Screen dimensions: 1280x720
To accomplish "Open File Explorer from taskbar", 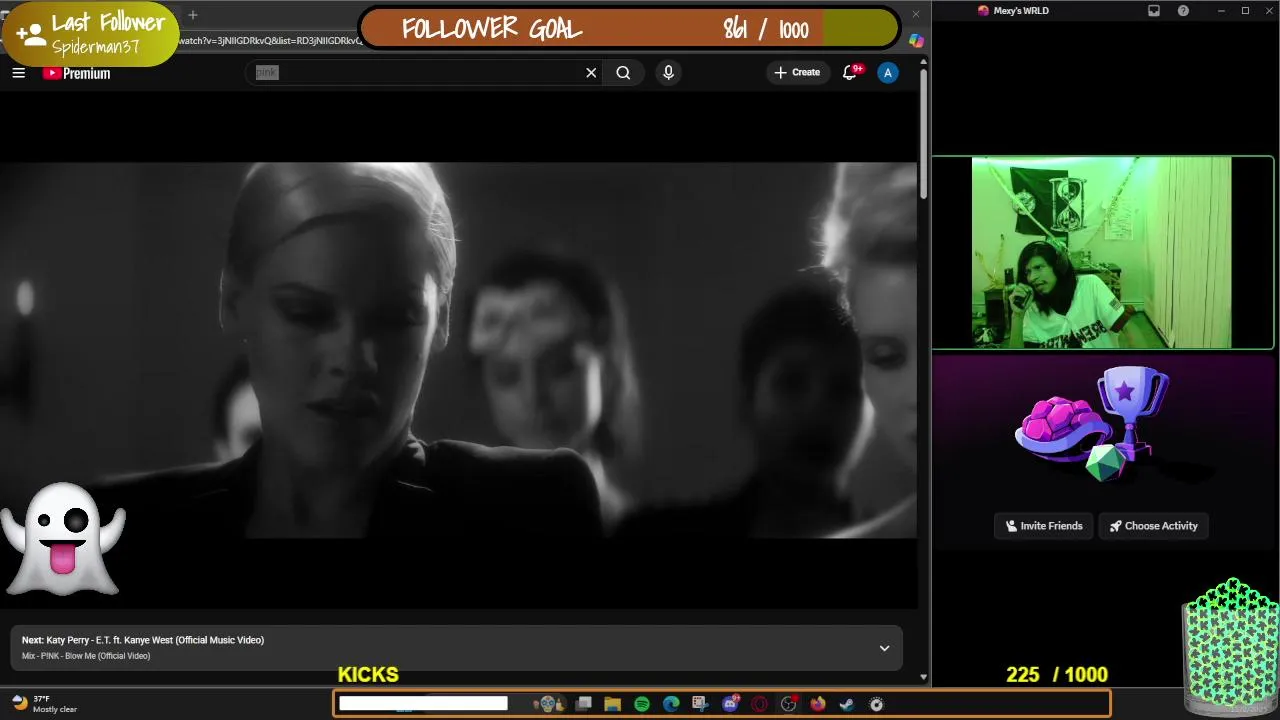I will click(613, 704).
